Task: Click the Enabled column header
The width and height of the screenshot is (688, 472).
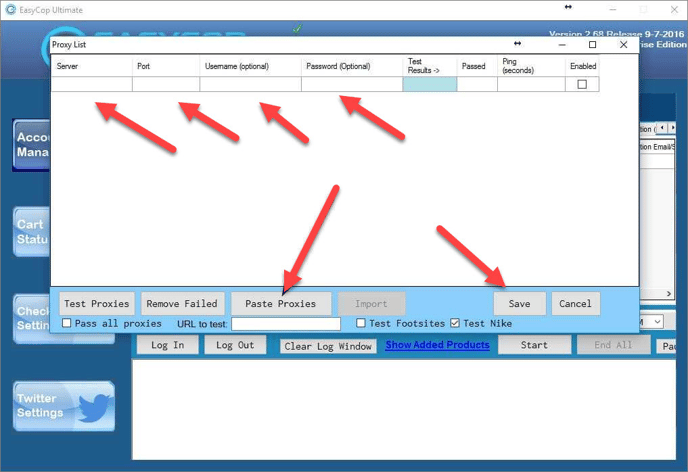Action: coord(582,66)
